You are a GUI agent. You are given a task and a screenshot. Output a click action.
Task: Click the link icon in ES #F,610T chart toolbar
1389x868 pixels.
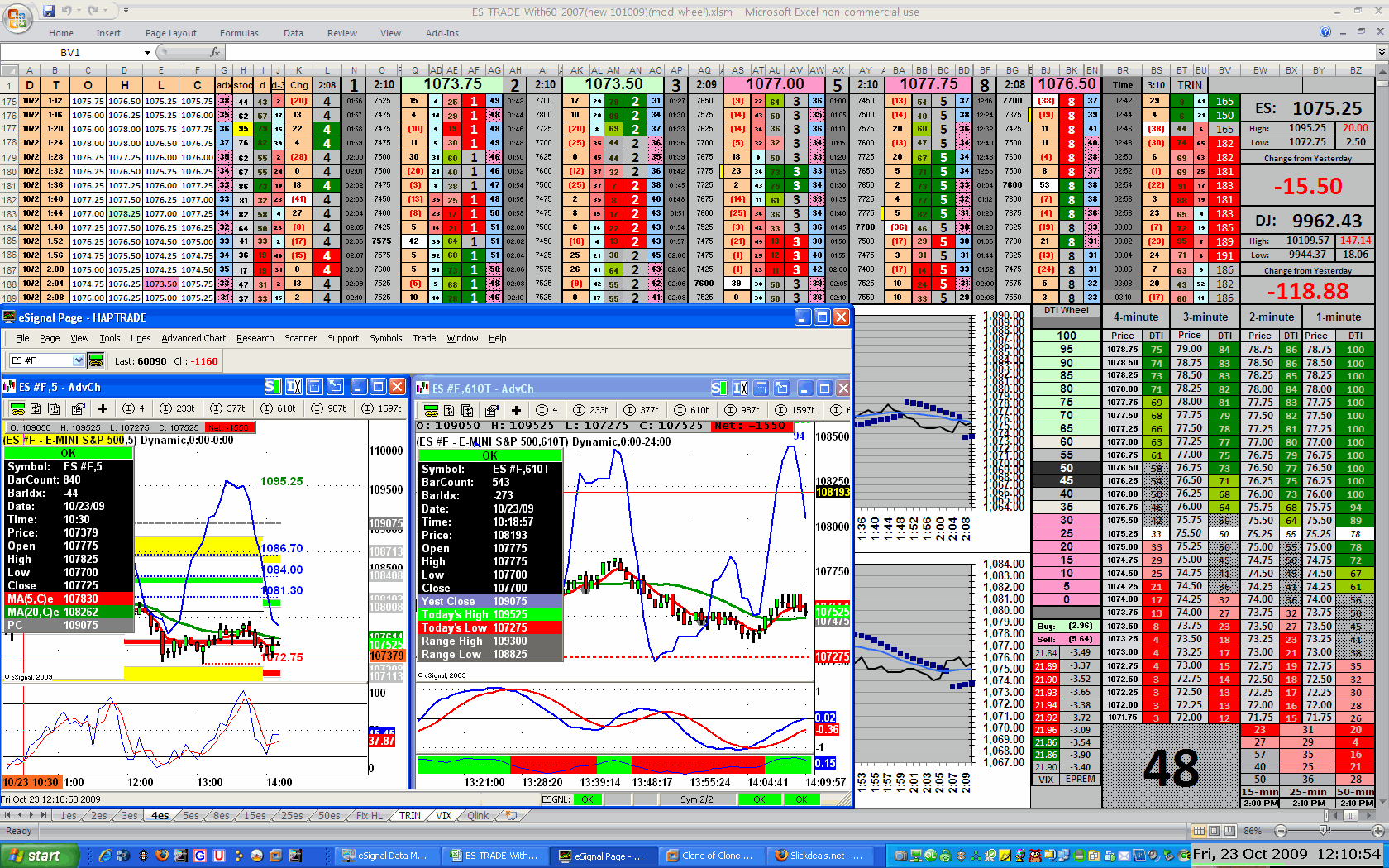point(431,410)
